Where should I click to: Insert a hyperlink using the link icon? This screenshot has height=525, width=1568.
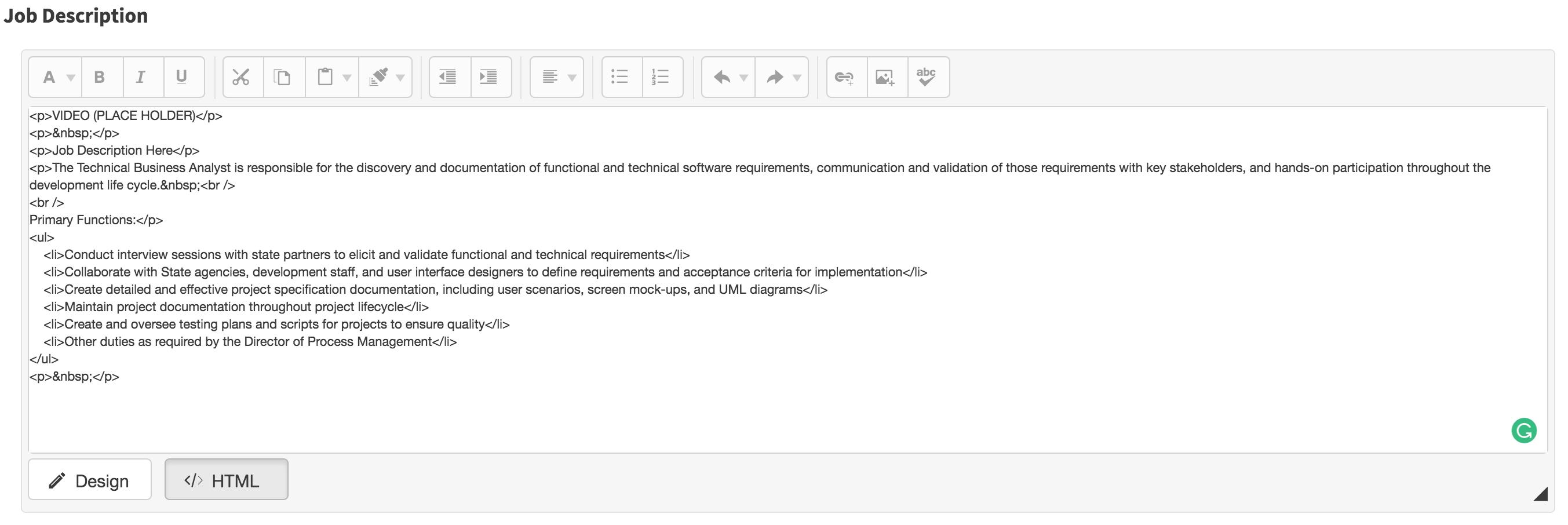pos(844,77)
